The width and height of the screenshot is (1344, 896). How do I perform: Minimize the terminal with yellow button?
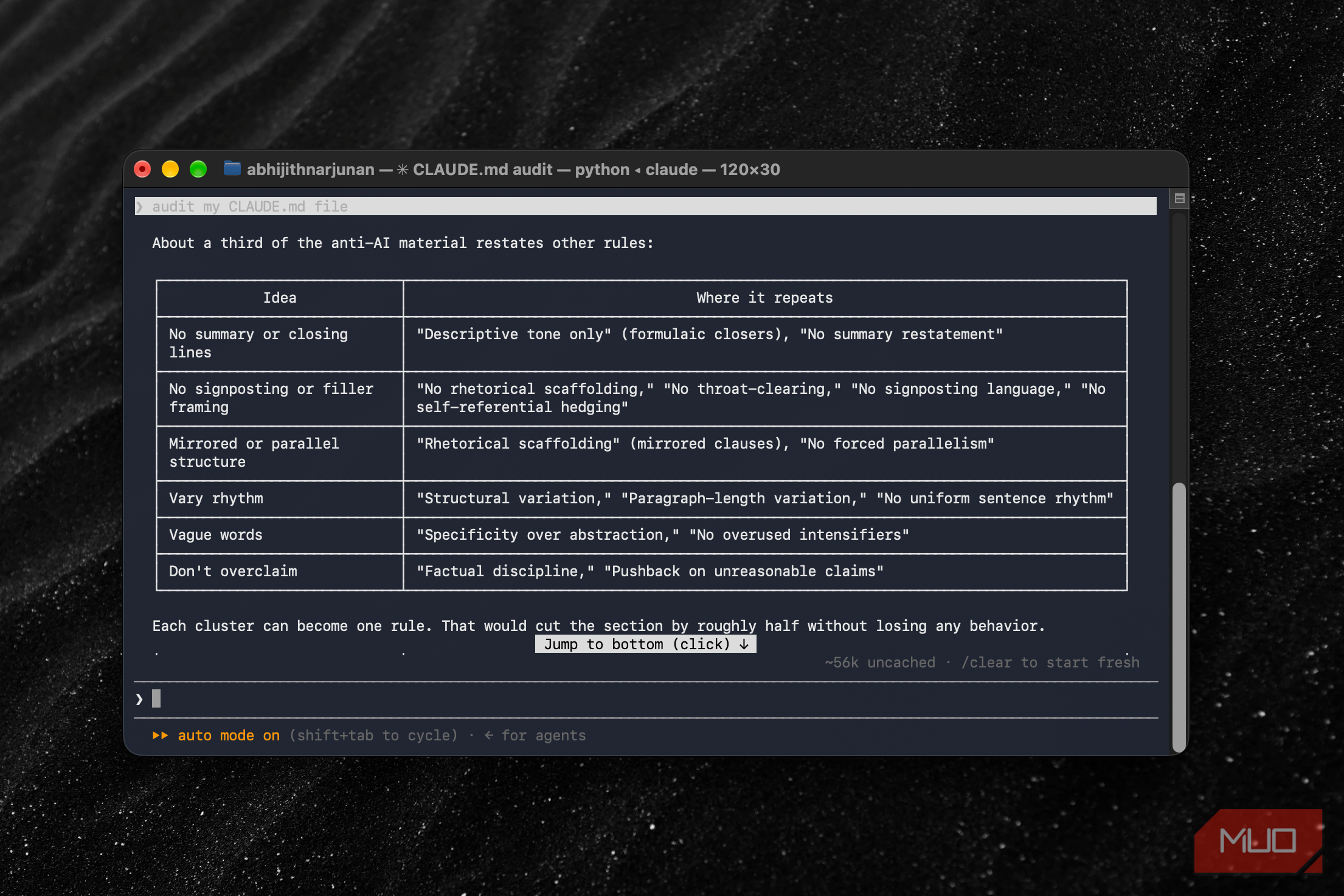pos(170,169)
